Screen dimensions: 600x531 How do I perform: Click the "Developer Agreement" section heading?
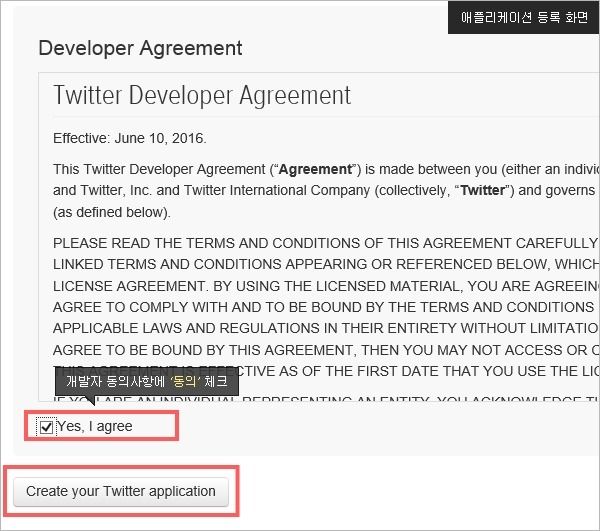pos(140,49)
